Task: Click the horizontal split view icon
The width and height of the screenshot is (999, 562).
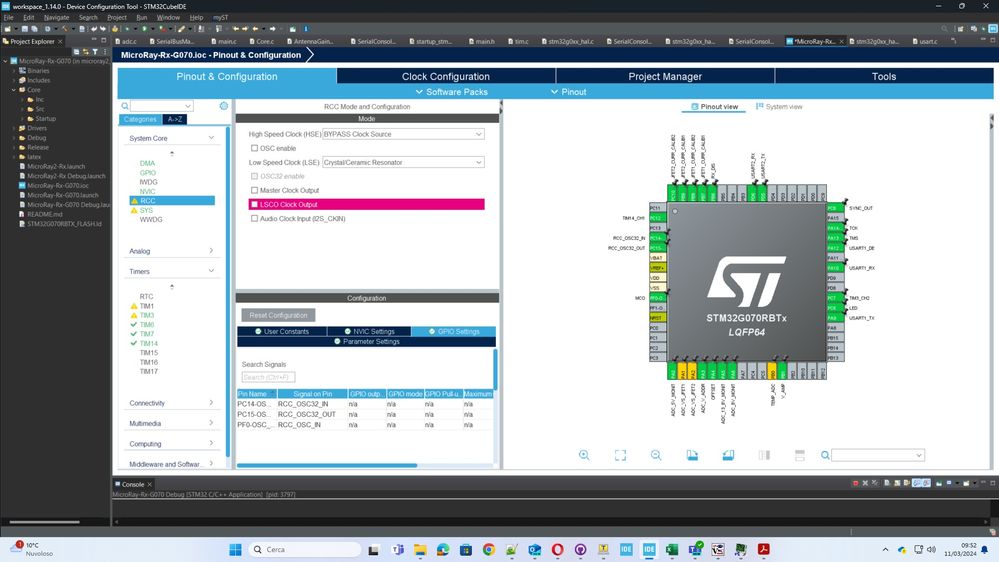Action: tap(800, 455)
